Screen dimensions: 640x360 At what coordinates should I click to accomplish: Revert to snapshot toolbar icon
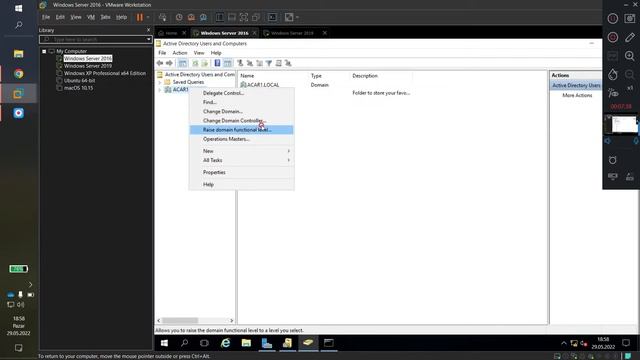point(191,17)
